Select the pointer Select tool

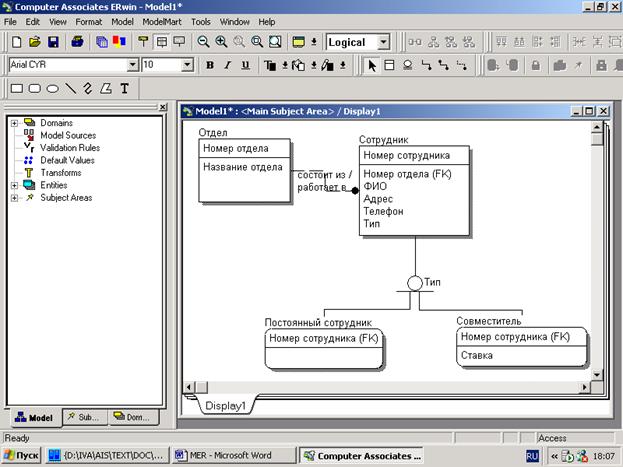[373, 65]
